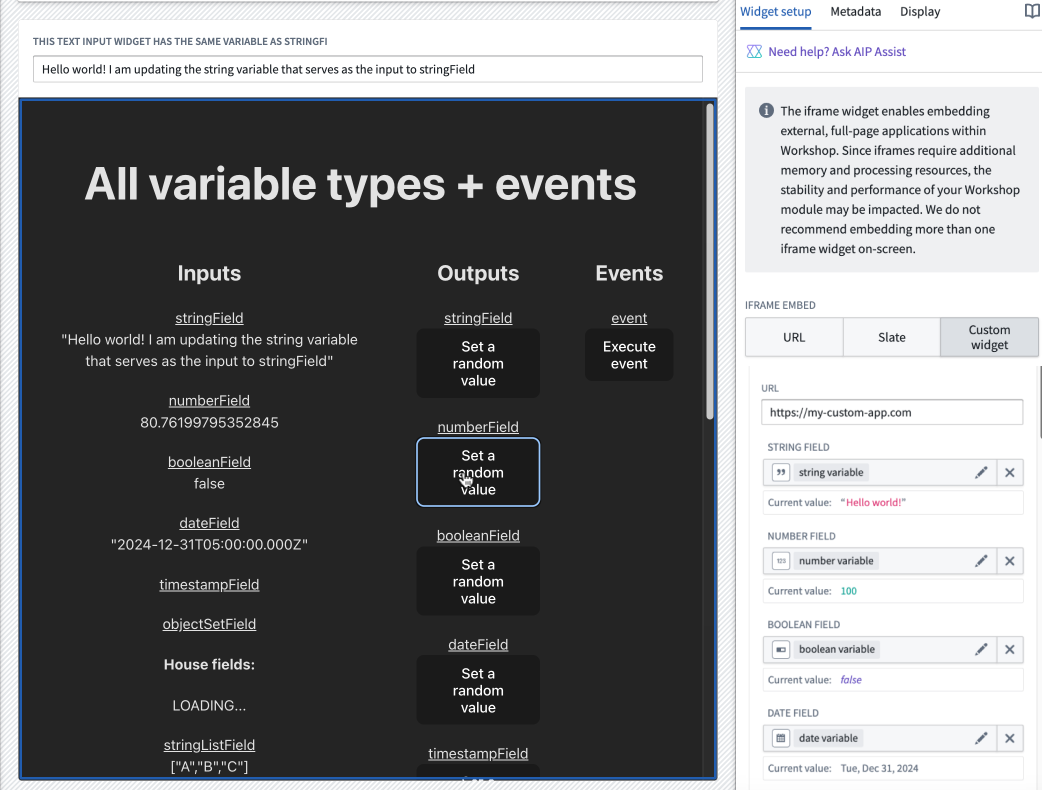Remove the date variable with its X button

tap(1010, 738)
